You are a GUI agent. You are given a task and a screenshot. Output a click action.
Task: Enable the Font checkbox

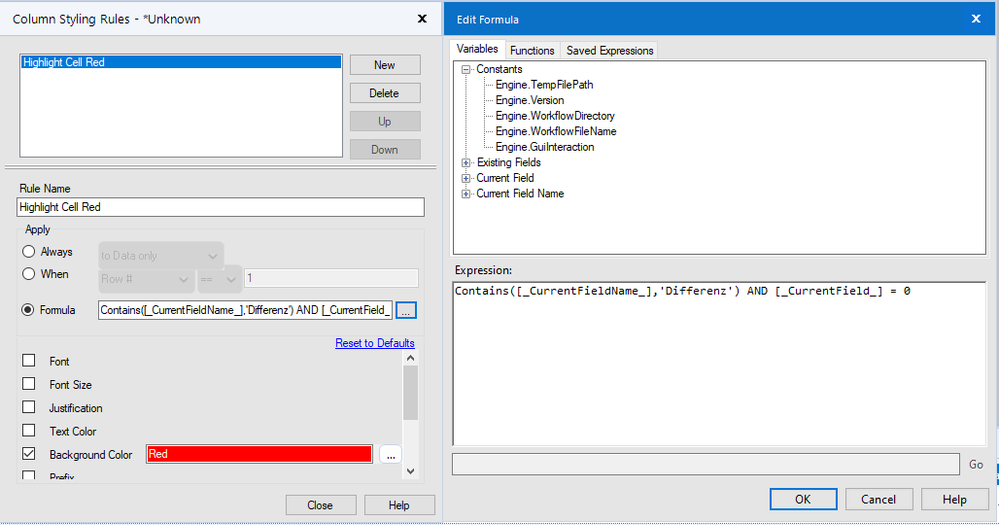(29, 361)
